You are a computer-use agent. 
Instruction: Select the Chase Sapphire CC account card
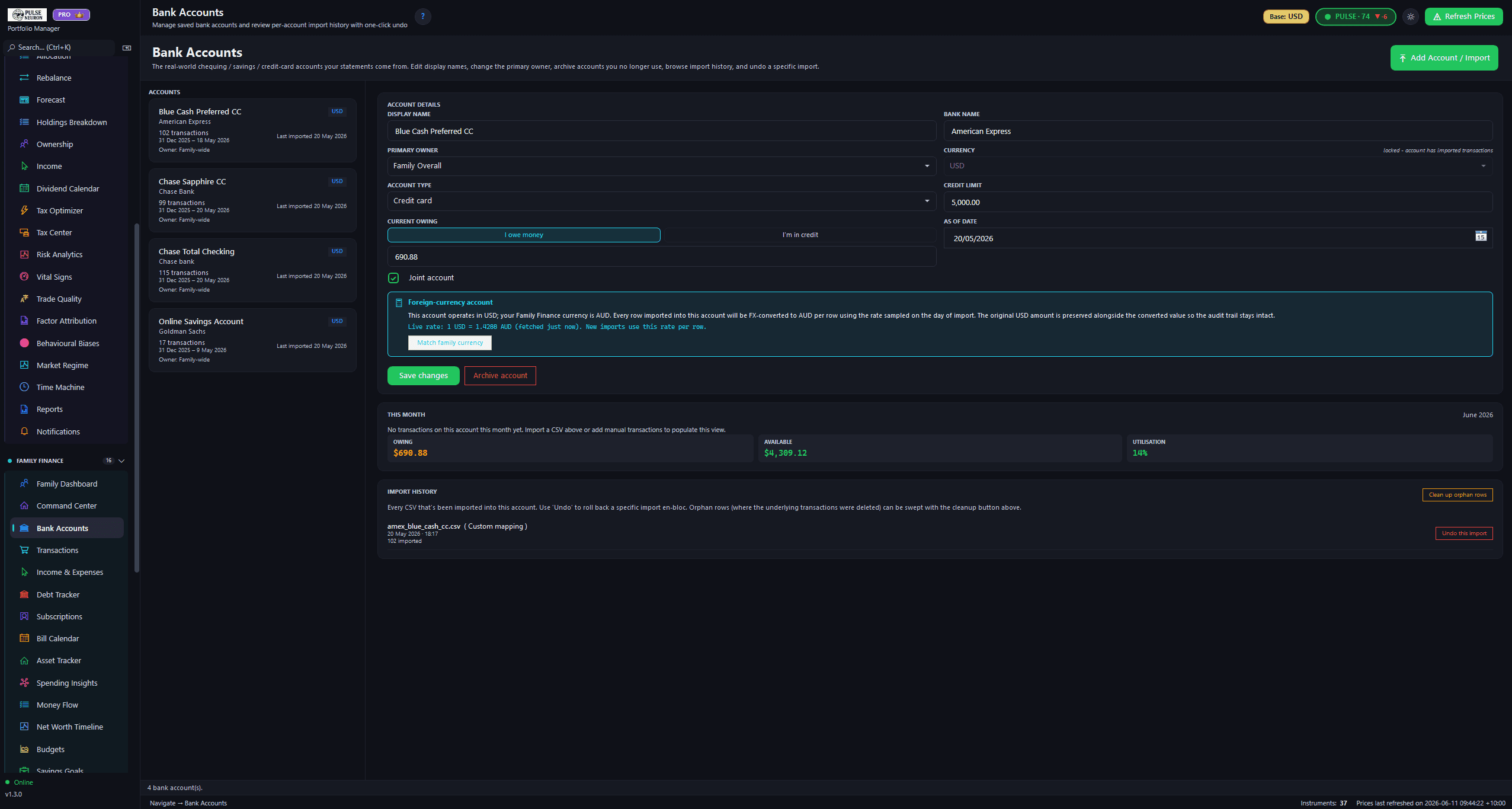[x=252, y=200]
